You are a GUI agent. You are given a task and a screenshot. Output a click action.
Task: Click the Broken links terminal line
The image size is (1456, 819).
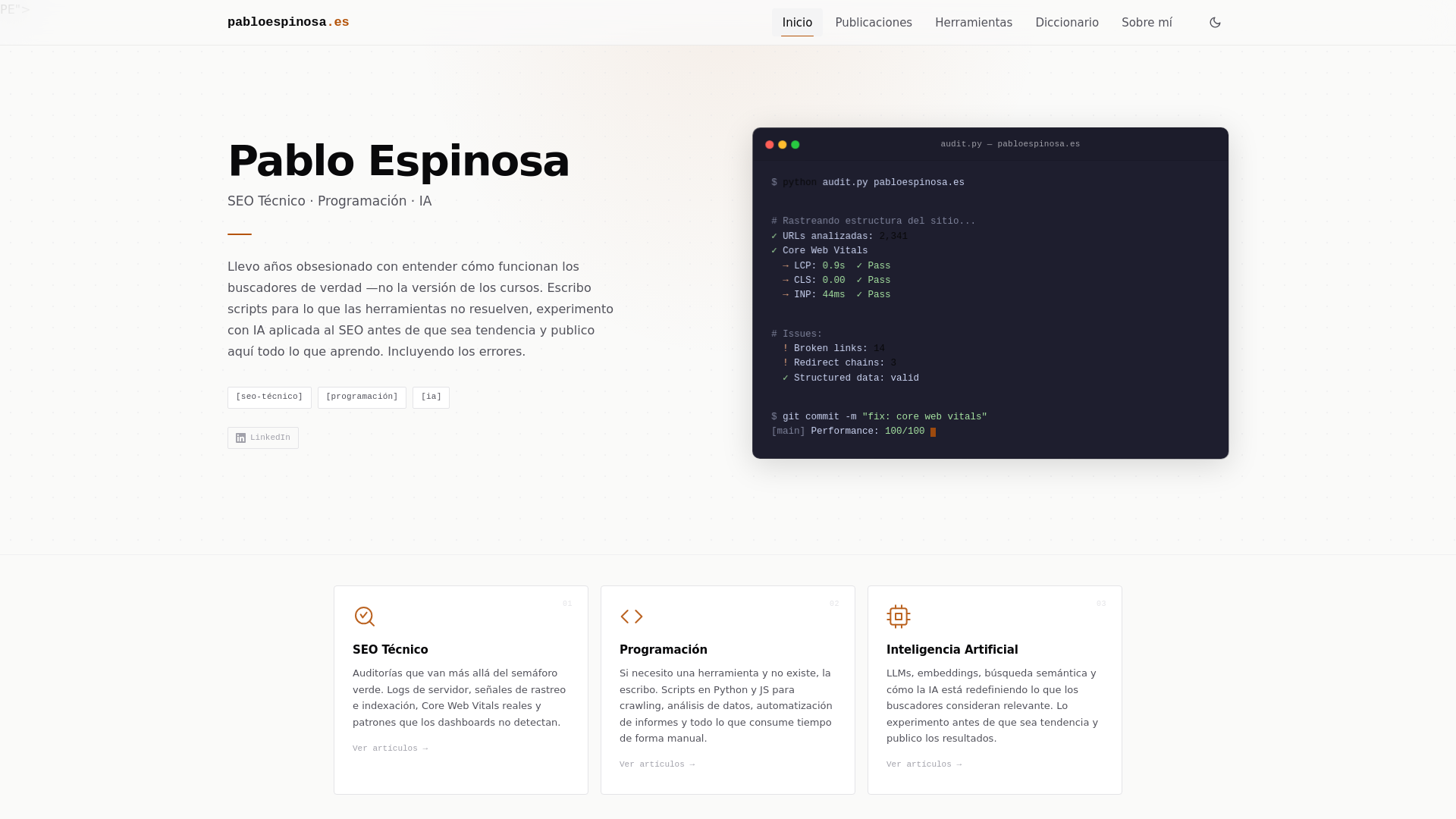click(x=833, y=349)
